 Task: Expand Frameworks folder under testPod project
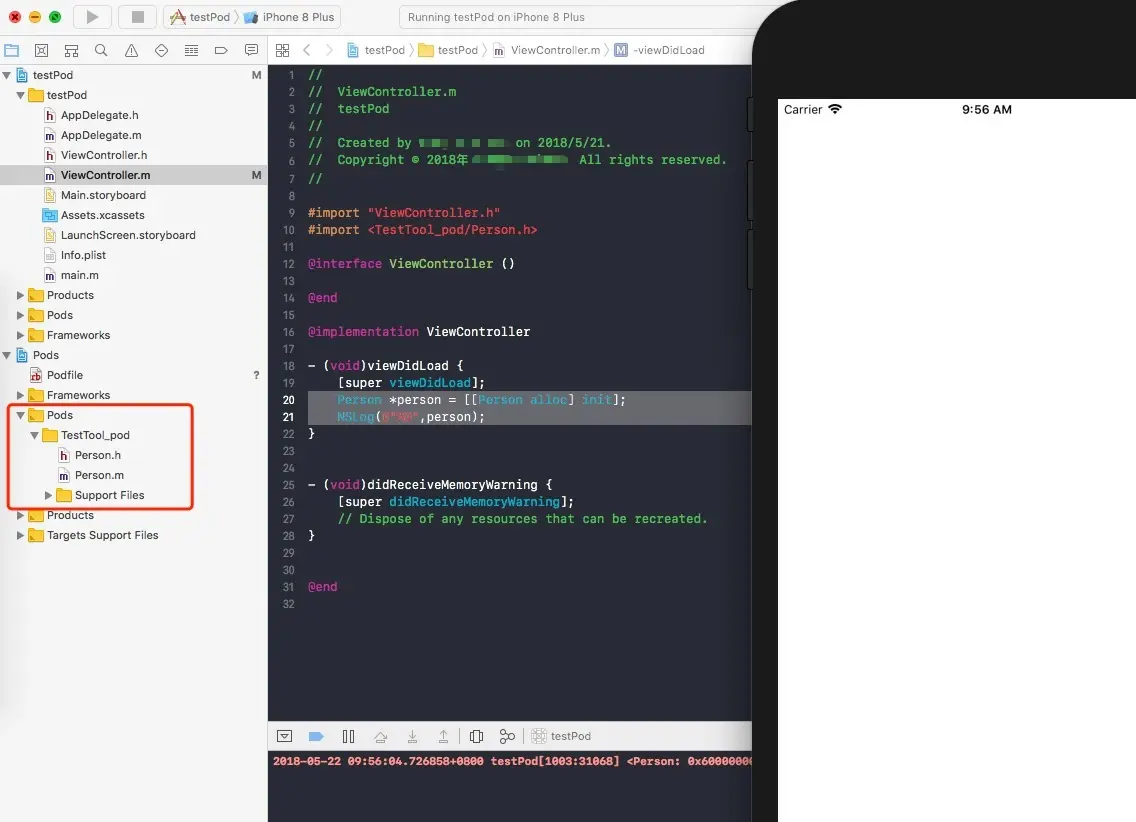[x=20, y=335]
